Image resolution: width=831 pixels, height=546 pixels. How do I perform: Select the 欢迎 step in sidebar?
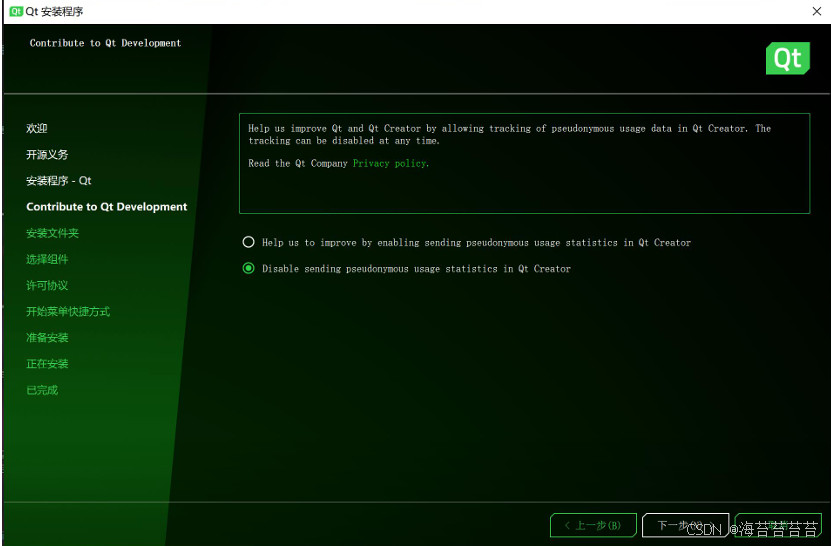pos(37,128)
